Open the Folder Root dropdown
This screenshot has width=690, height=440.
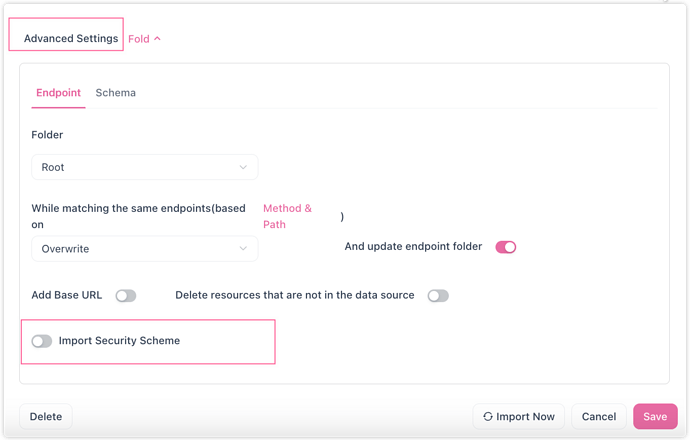[x=145, y=167]
